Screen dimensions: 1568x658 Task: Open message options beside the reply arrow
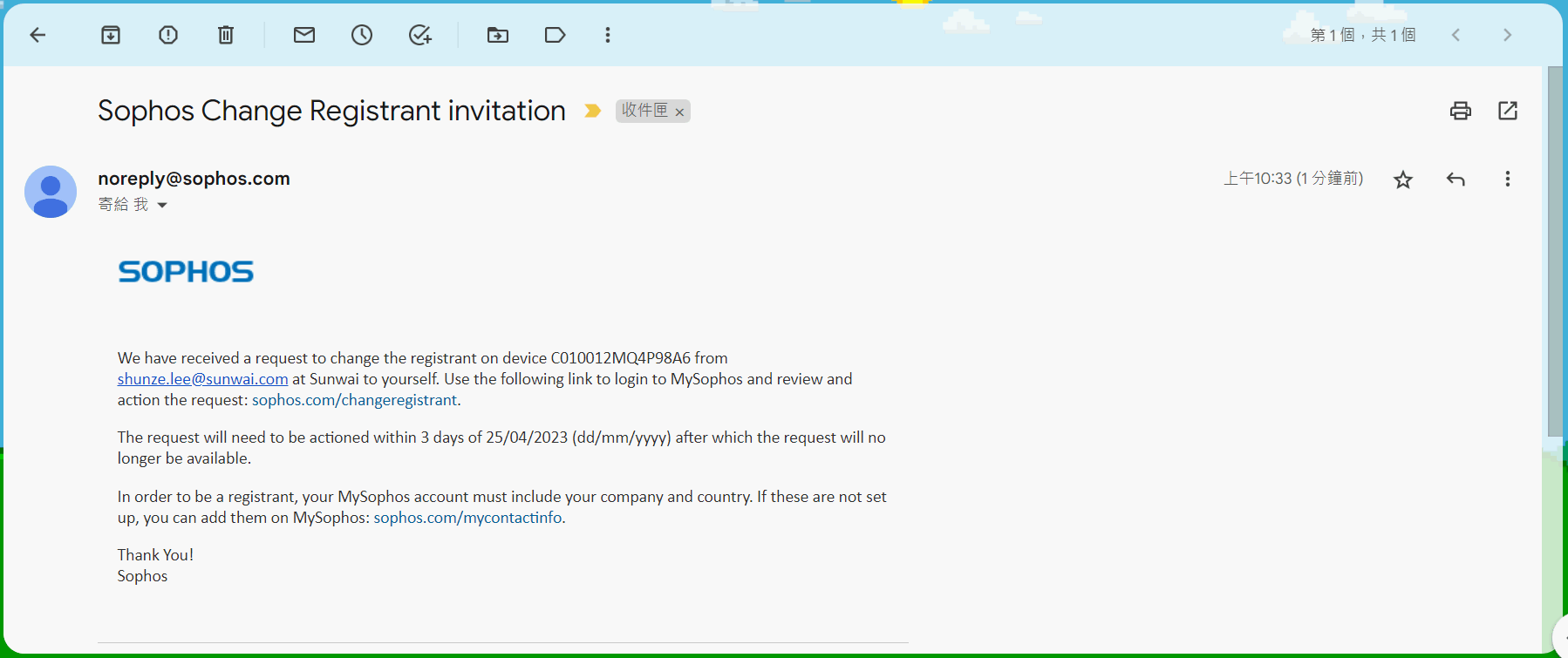[x=1508, y=179]
